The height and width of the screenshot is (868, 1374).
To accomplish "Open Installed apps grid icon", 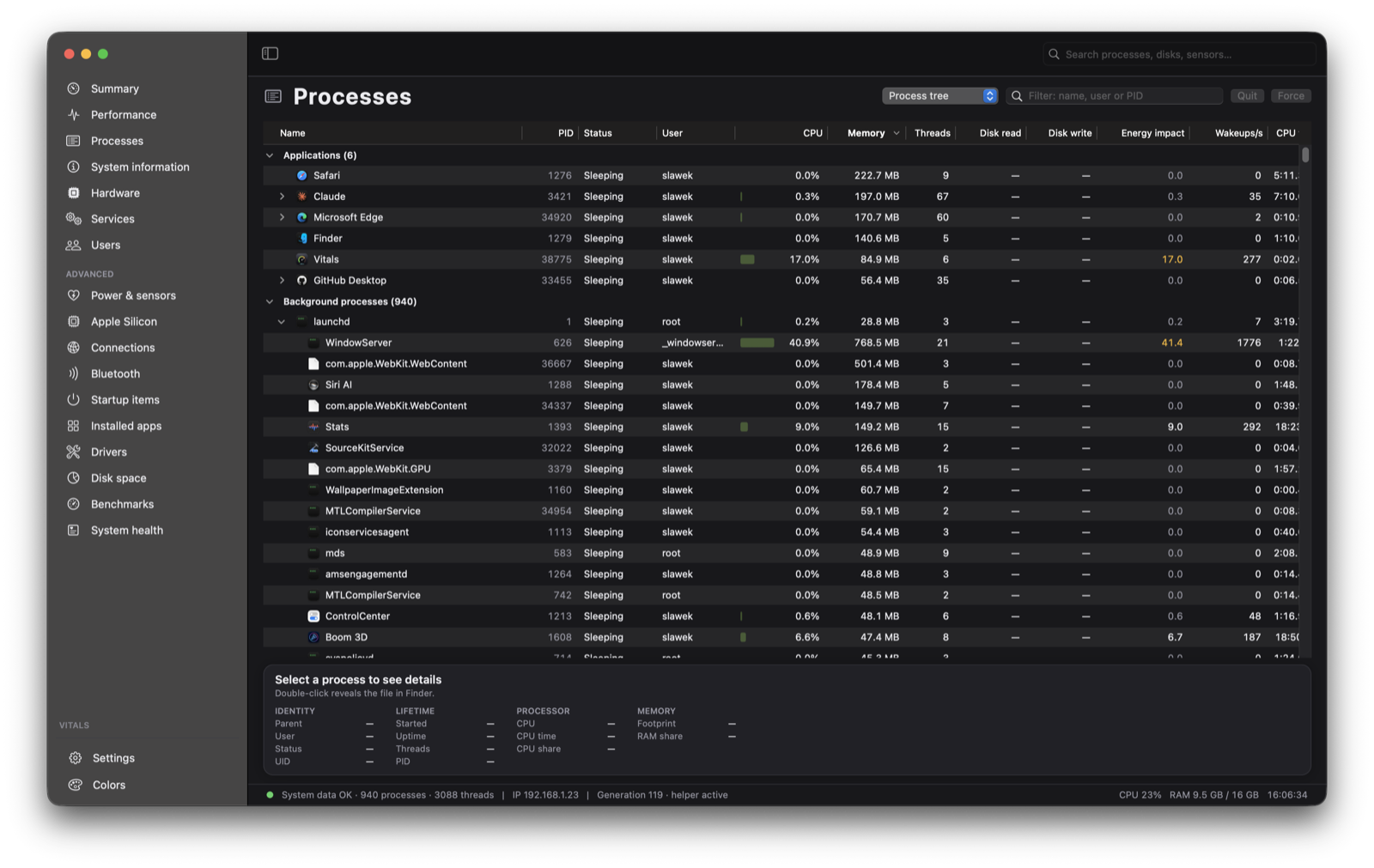I will click(x=74, y=426).
